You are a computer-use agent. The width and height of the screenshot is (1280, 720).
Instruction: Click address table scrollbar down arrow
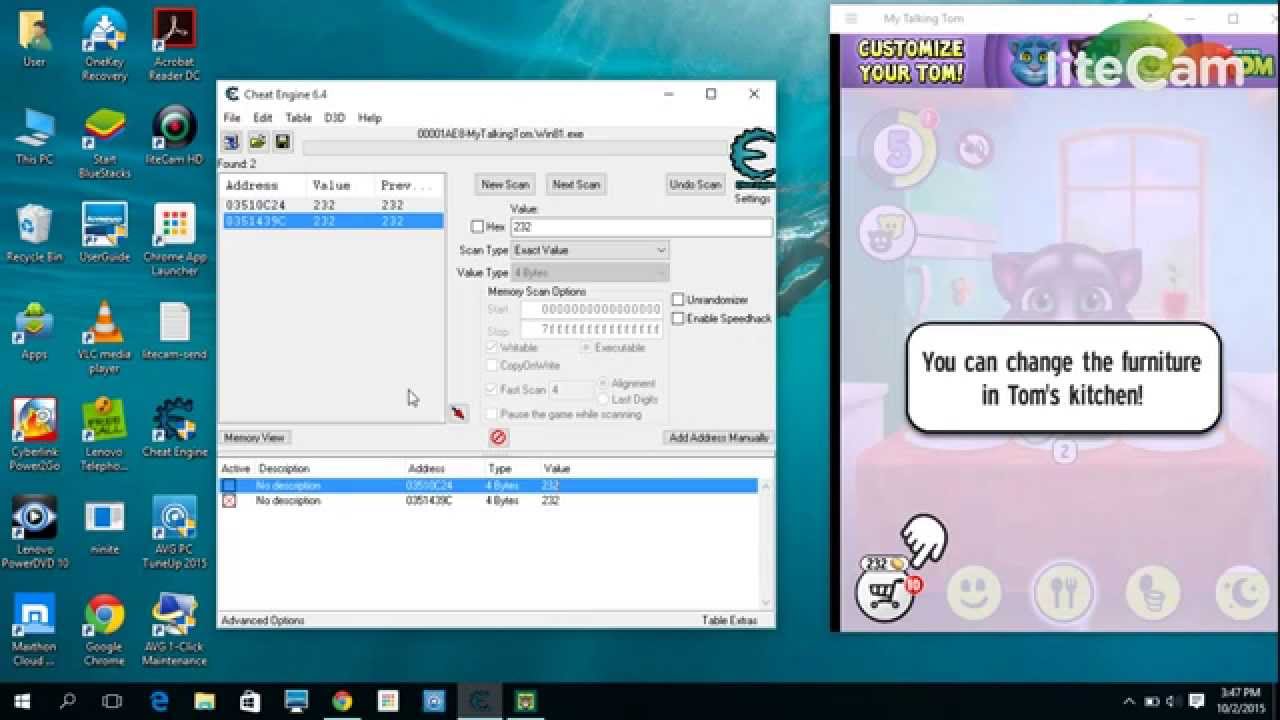pyautogui.click(x=767, y=602)
